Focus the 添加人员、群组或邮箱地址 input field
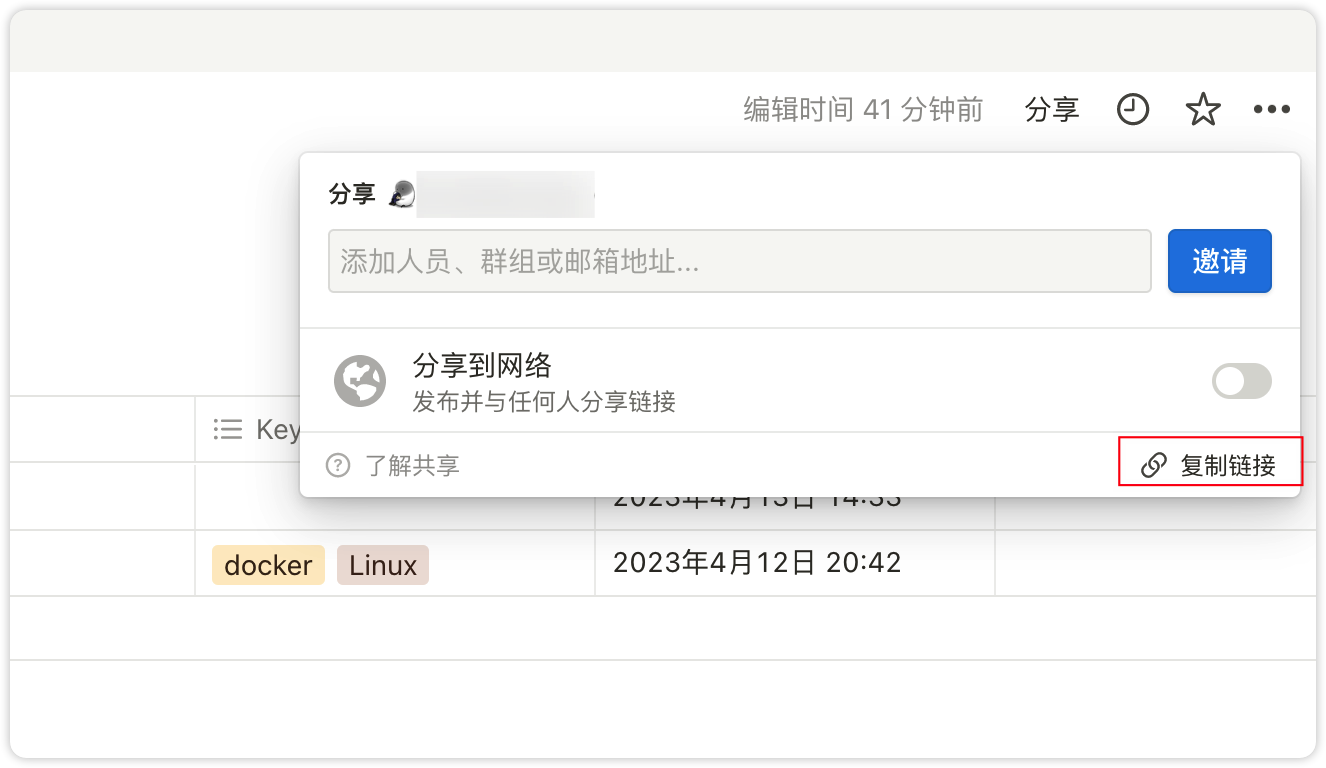This screenshot has width=1326, height=768. [740, 262]
